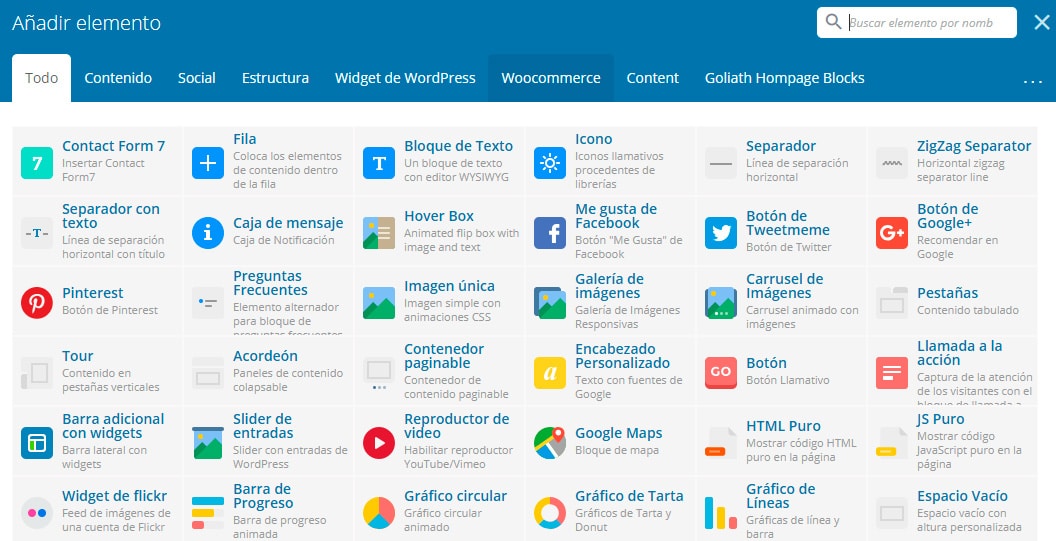Click 'Botón Llamativo' description text

788,381
